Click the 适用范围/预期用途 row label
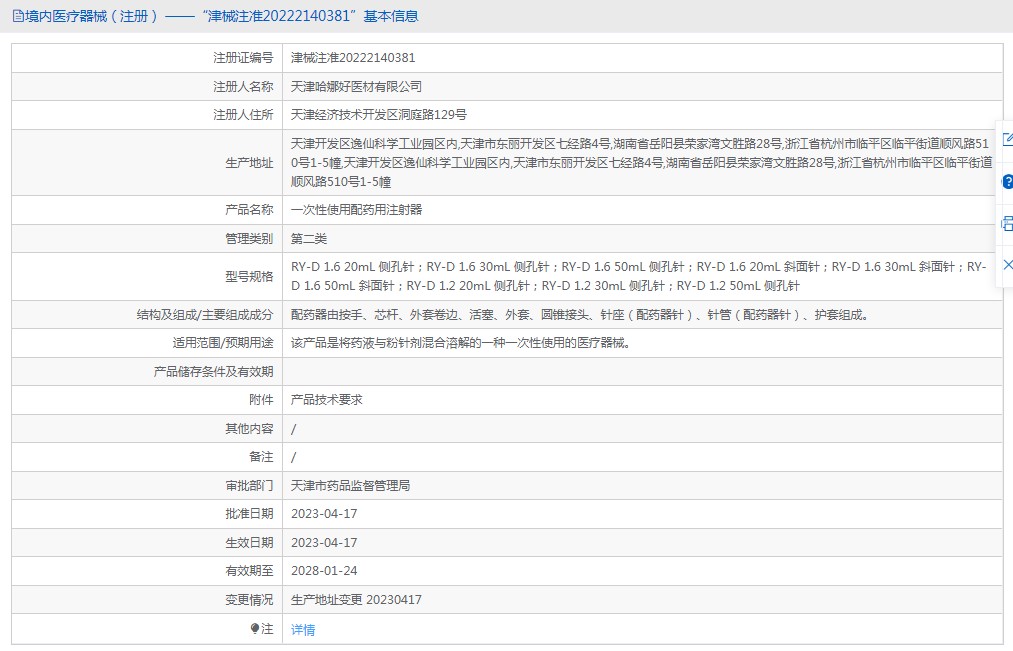The height and width of the screenshot is (651, 1013). [x=223, y=343]
